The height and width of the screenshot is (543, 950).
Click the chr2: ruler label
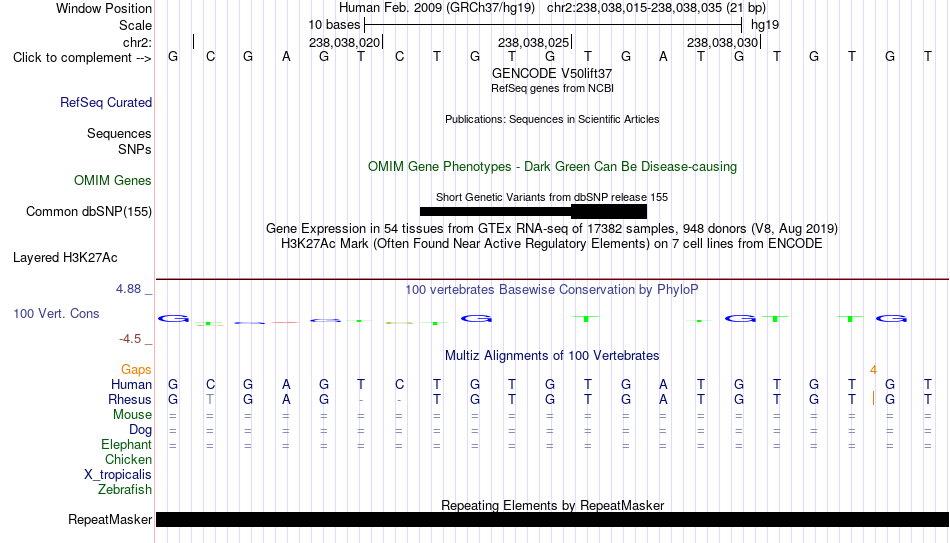click(138, 42)
